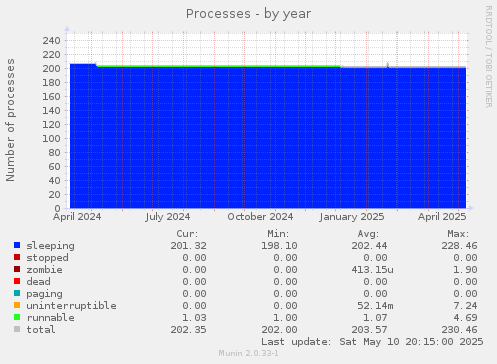Click the 'Processes - by year' title
The image size is (497, 364).
[x=248, y=14]
